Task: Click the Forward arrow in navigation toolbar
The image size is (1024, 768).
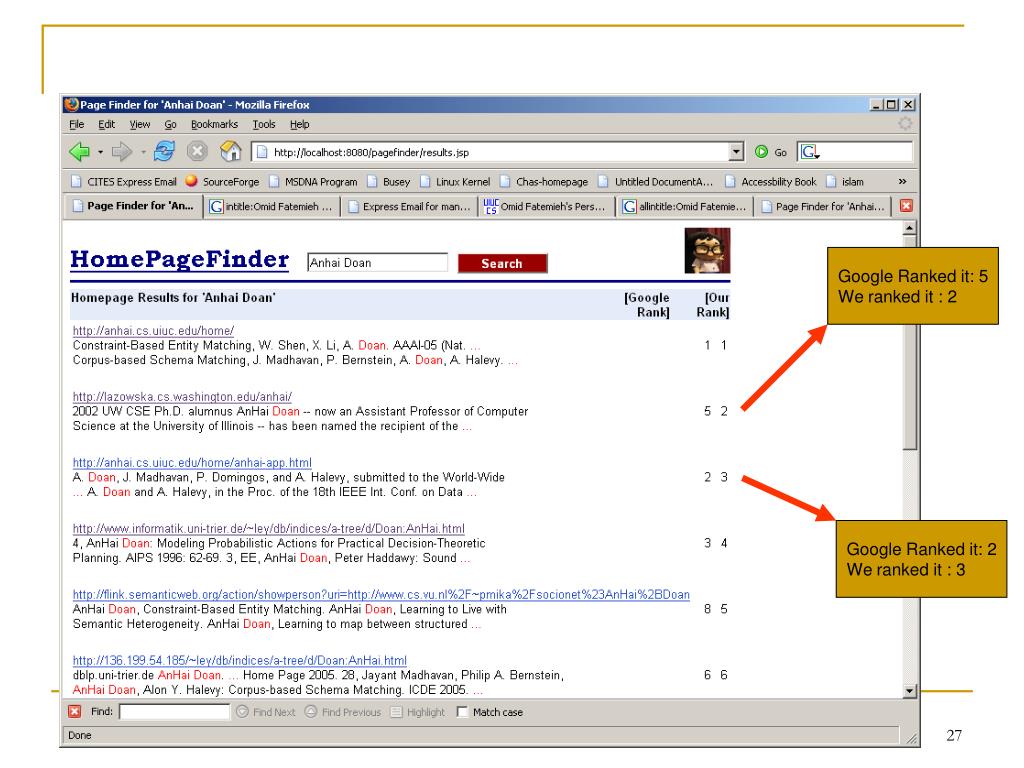Action: pyautogui.click(x=121, y=152)
